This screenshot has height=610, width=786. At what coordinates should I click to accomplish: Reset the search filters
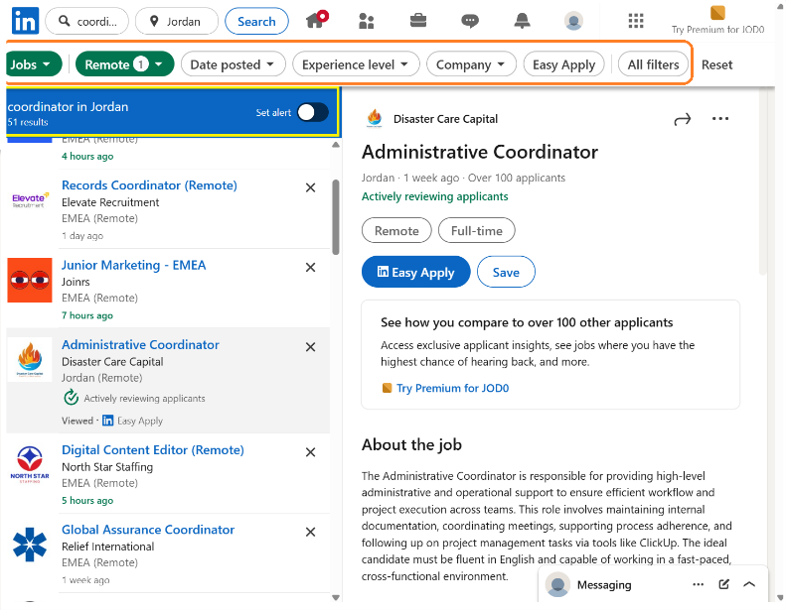point(717,65)
